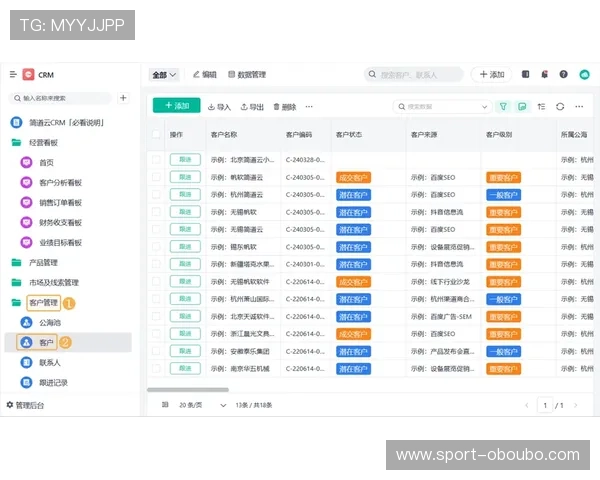600x480 pixels.
Task: Open the help question-mark icon
Action: (563, 74)
